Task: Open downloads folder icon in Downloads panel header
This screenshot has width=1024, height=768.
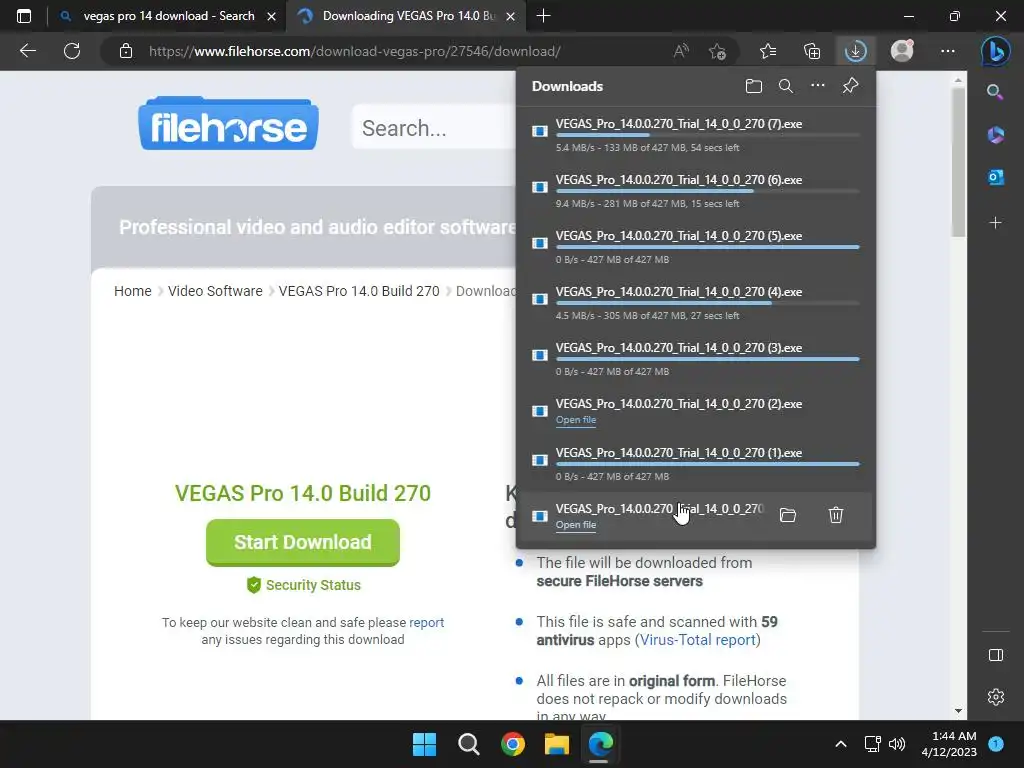Action: [754, 86]
